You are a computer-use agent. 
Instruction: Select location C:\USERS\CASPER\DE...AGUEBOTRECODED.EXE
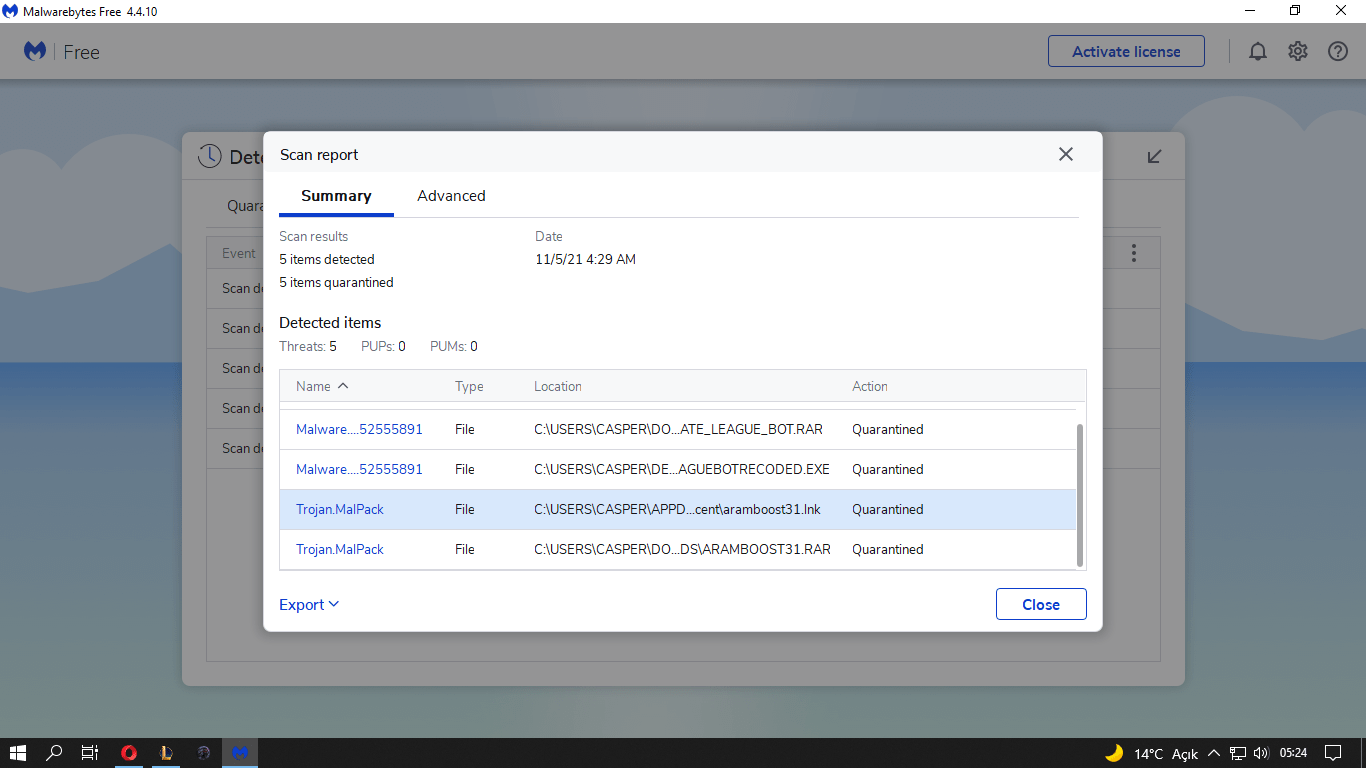[682, 469]
